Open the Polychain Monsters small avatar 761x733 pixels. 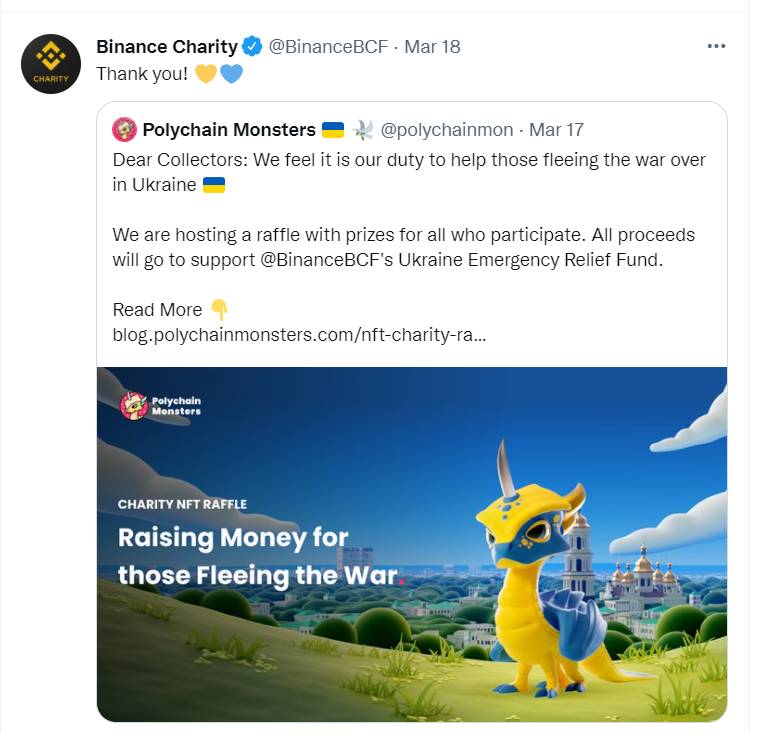(124, 130)
